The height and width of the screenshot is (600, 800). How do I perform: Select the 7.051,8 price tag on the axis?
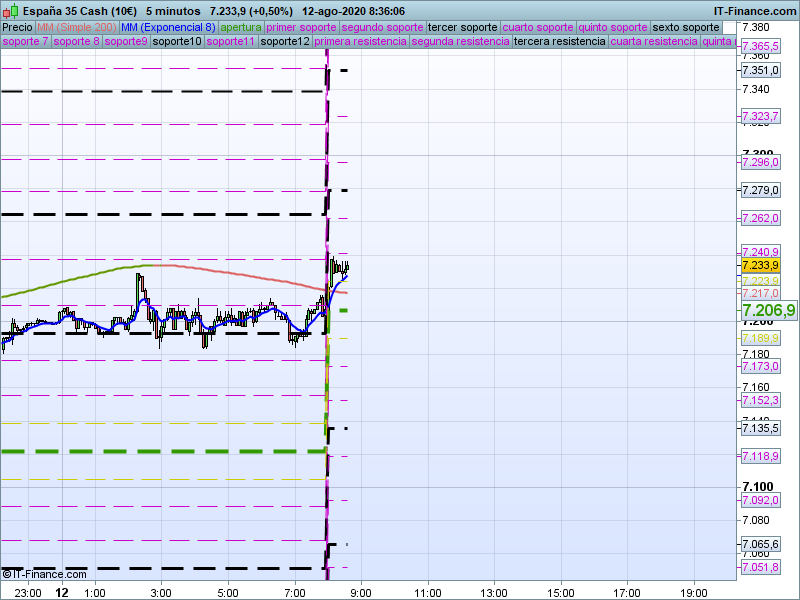point(759,568)
